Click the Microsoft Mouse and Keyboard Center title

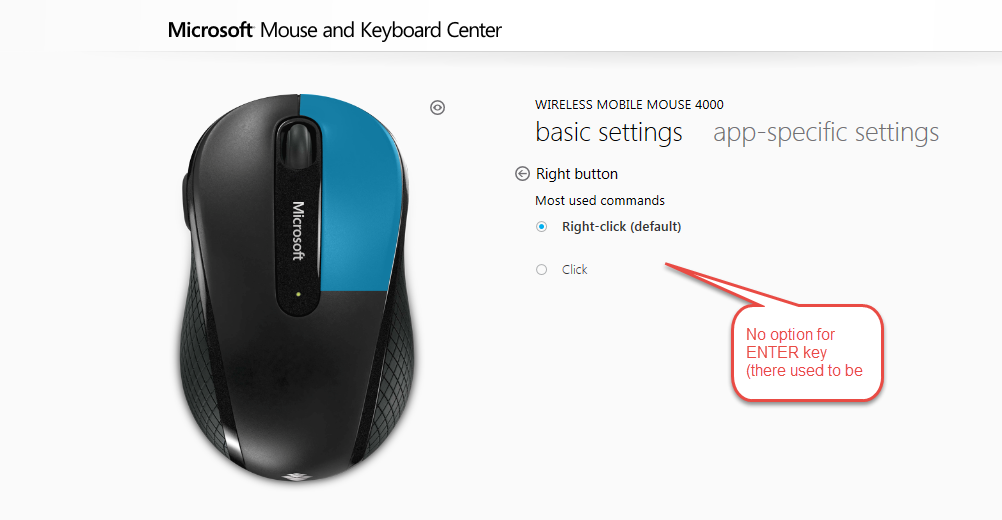pyautogui.click(x=334, y=30)
